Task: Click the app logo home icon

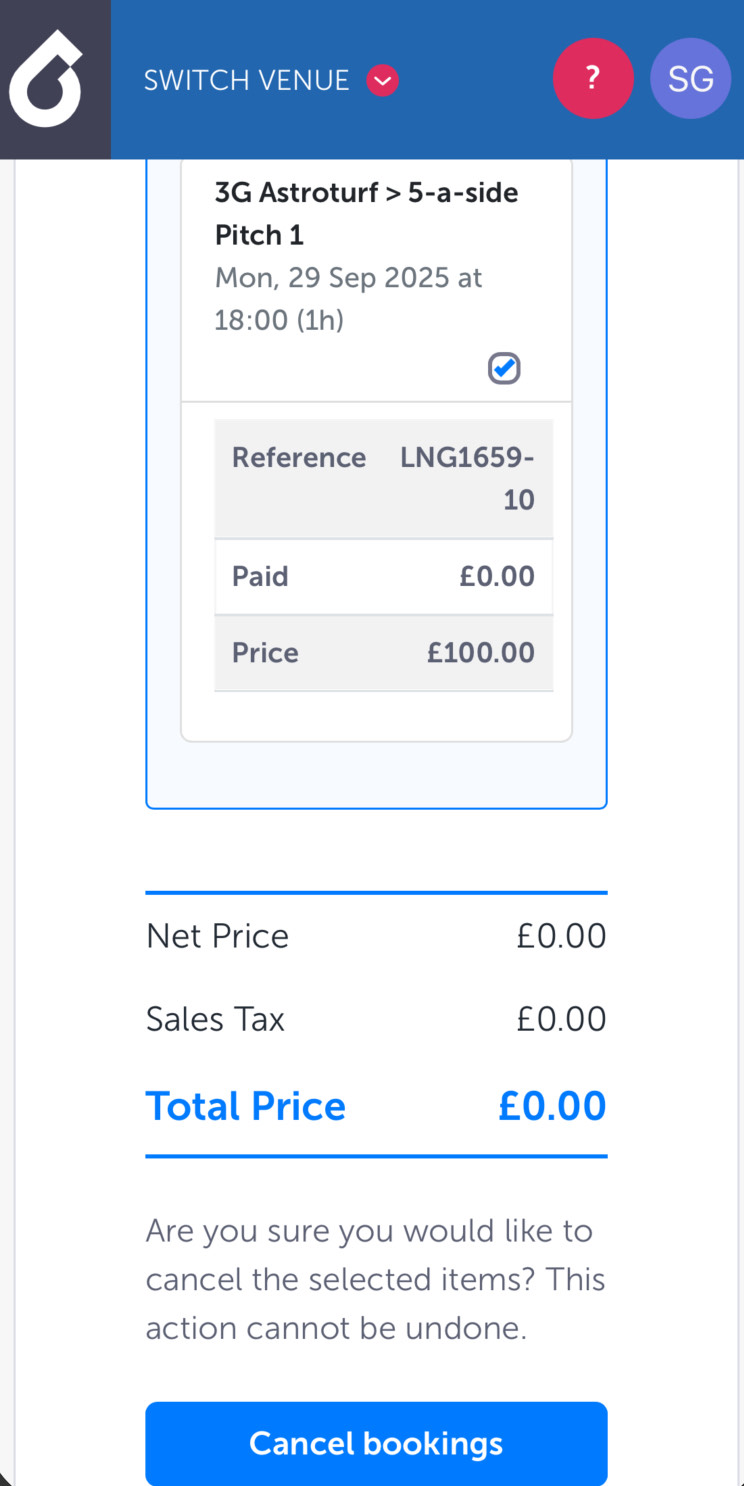Action: (47, 79)
